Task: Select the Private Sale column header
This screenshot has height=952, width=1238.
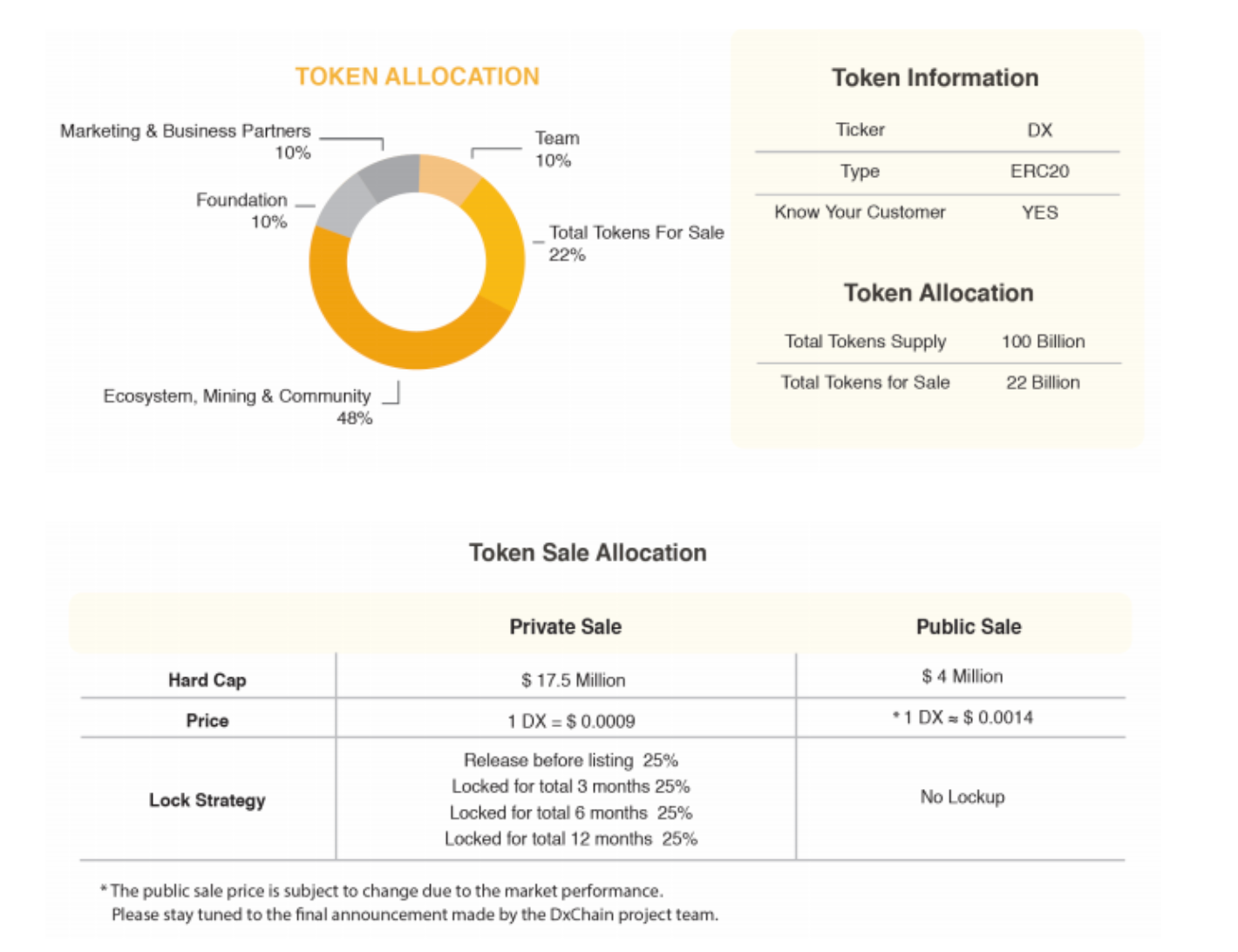Action: click(x=565, y=626)
